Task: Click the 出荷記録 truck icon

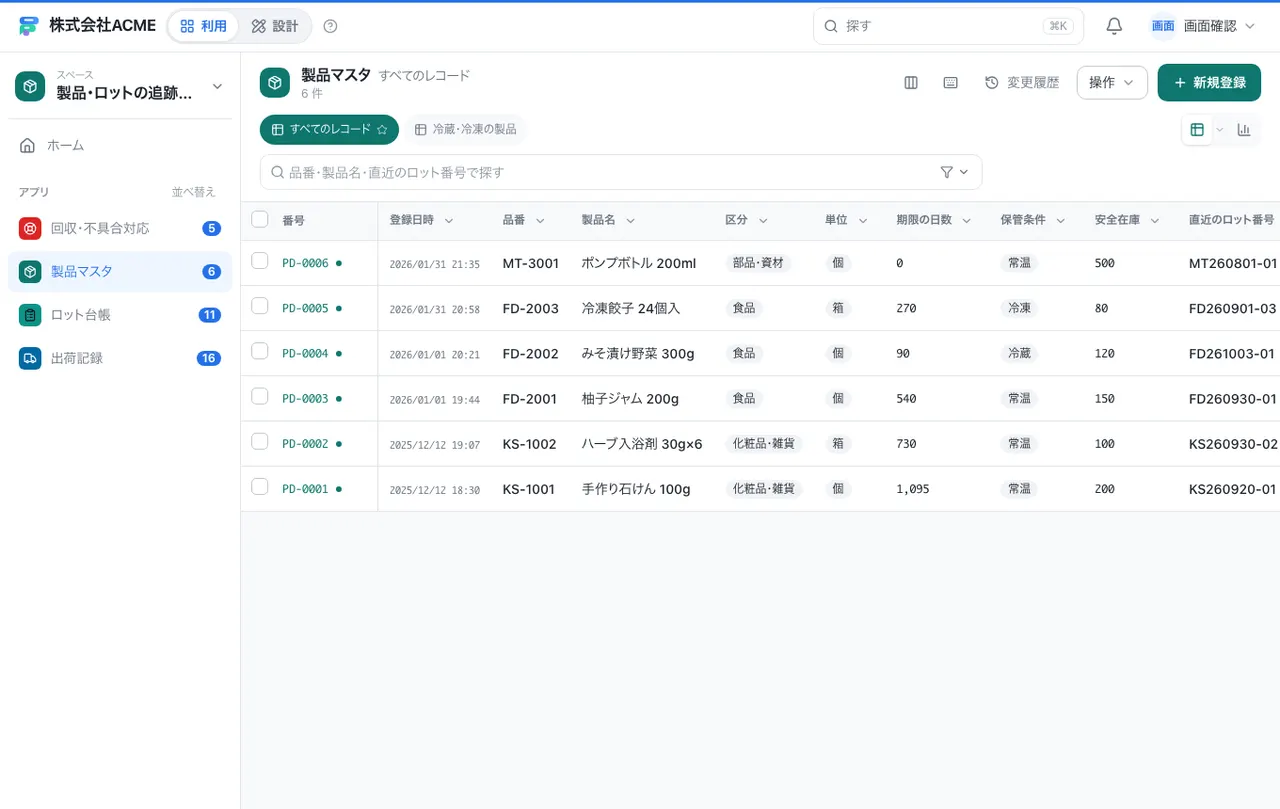Action: click(30, 358)
